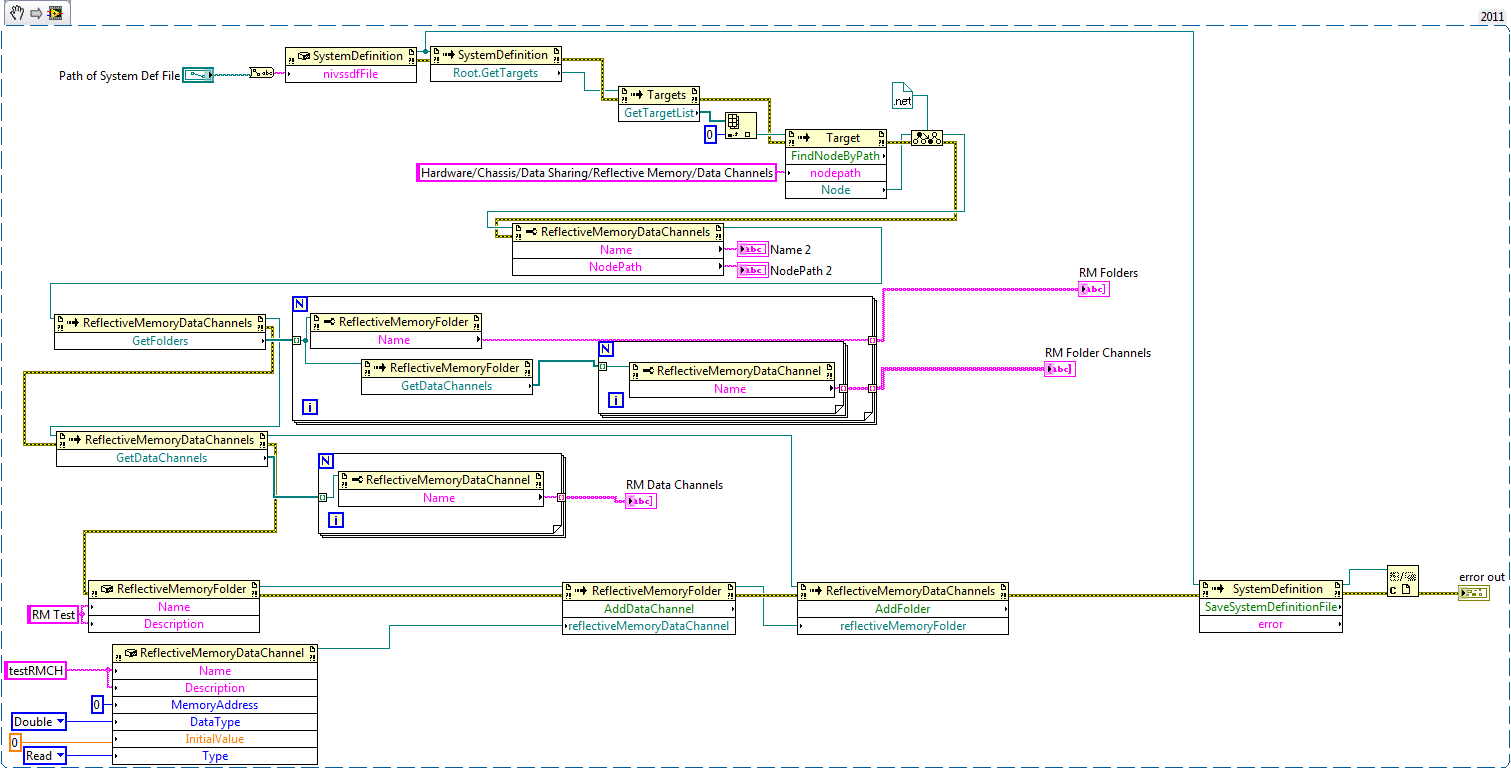Click the RM Folders label
The height and width of the screenshot is (769, 1511).
tap(1108, 273)
